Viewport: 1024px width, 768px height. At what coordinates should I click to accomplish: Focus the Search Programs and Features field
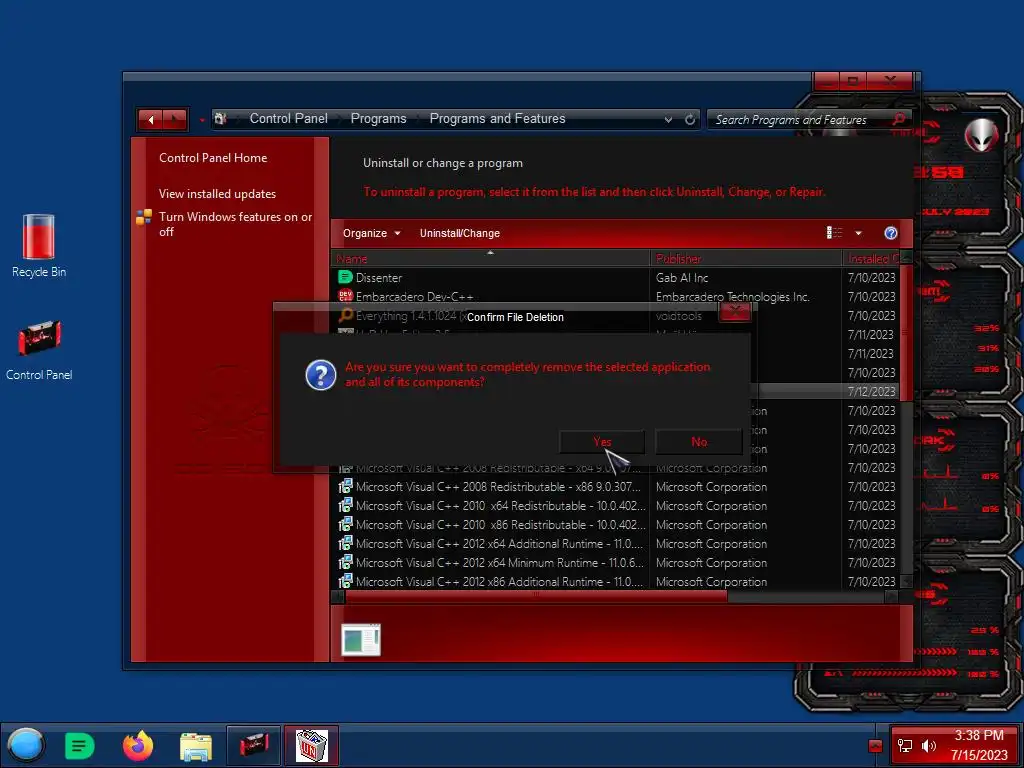800,120
